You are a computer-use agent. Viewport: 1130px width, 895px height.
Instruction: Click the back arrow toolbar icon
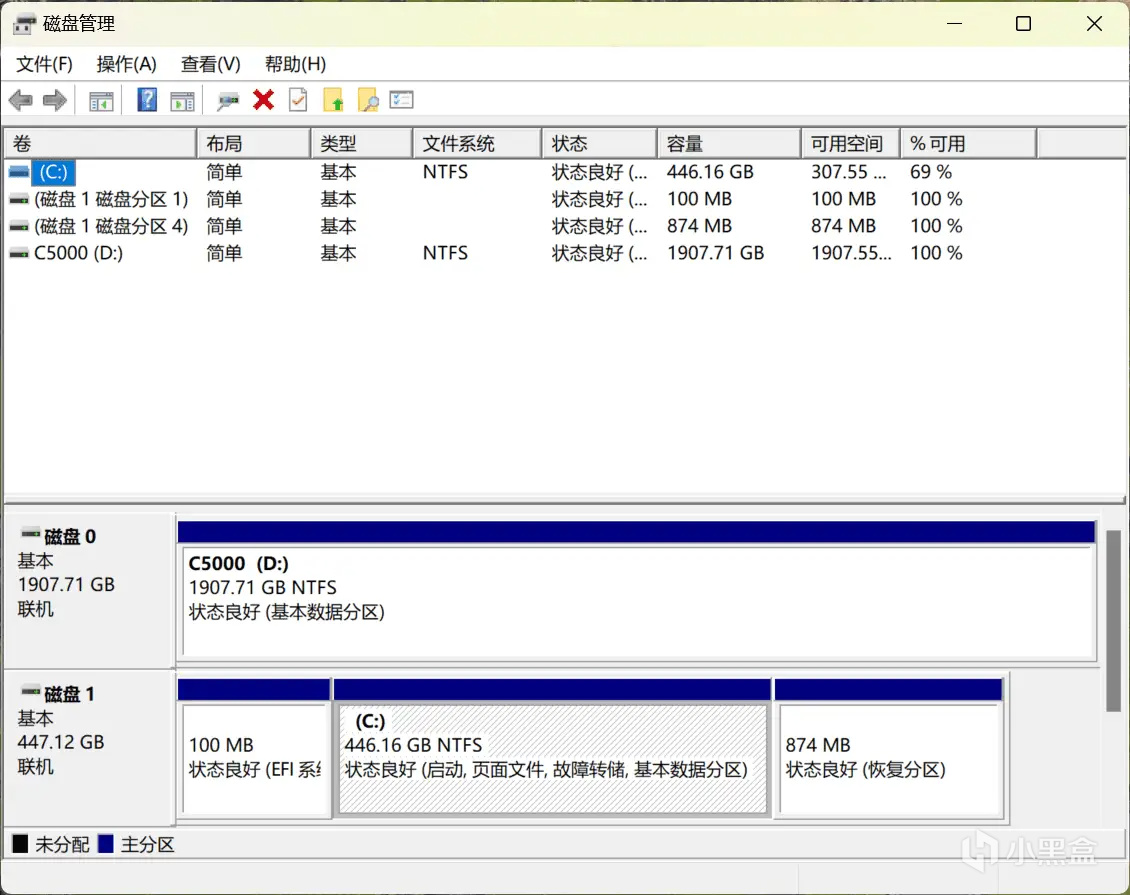(x=21, y=100)
